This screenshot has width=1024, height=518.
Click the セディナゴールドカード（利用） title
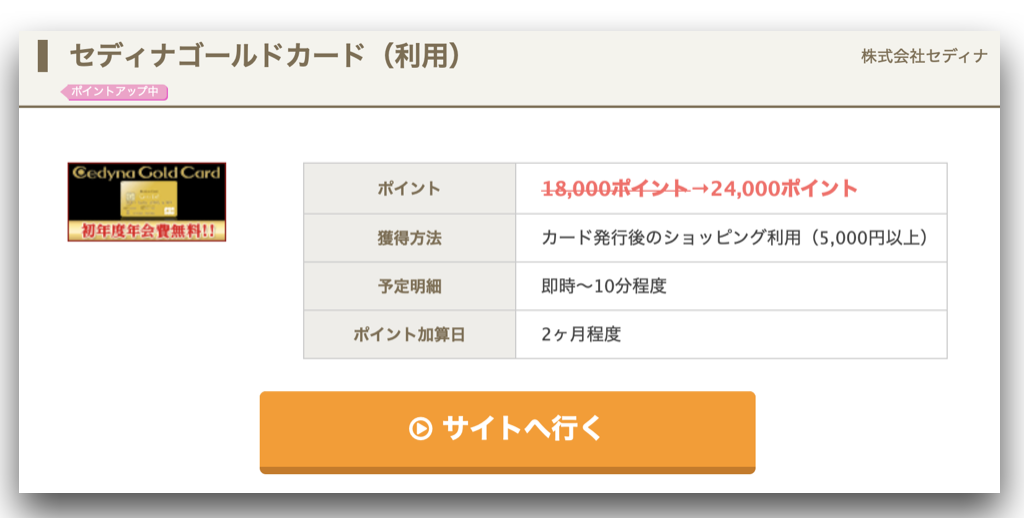click(x=266, y=57)
